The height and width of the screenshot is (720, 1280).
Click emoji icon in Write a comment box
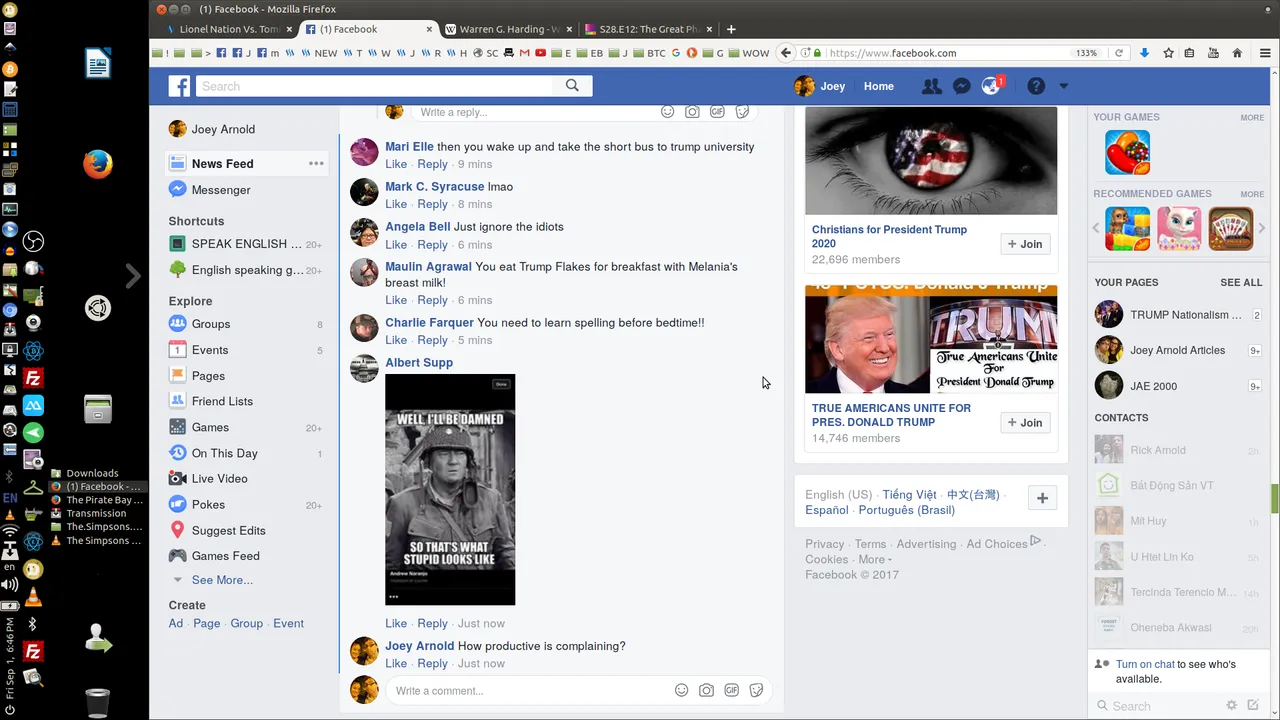[x=681, y=690]
